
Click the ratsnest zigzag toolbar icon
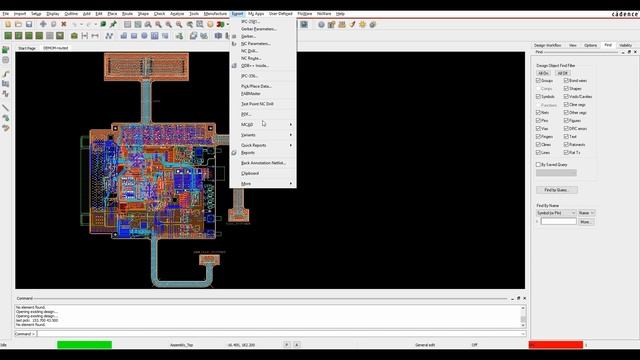(x=109, y=36)
